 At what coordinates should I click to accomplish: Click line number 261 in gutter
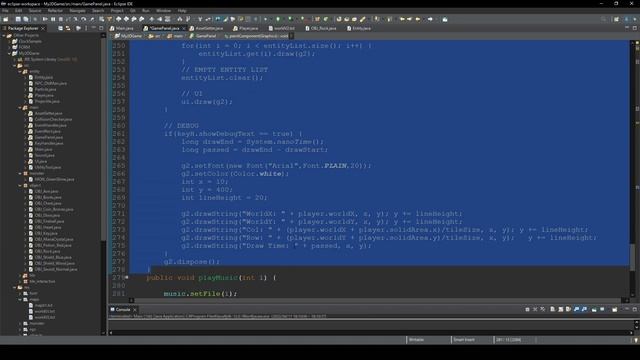click(119, 134)
